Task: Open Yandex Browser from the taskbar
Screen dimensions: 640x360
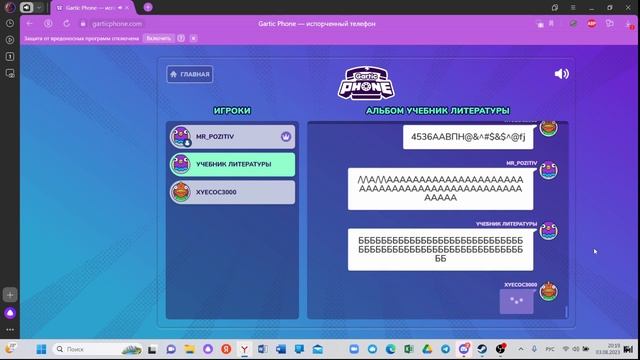Action: pos(244,349)
